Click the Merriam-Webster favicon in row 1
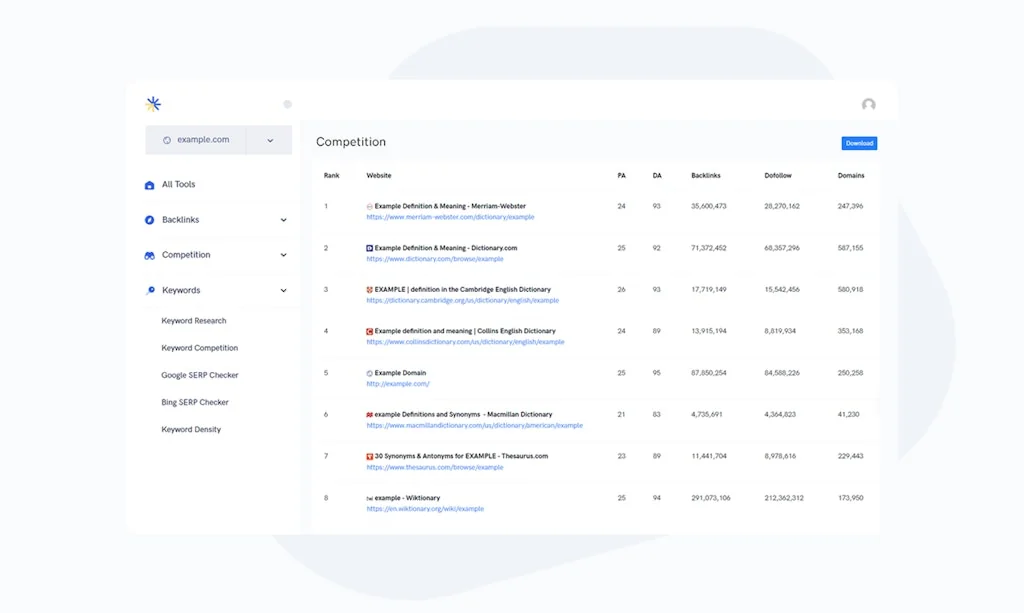This screenshot has width=1024, height=613. (370, 207)
